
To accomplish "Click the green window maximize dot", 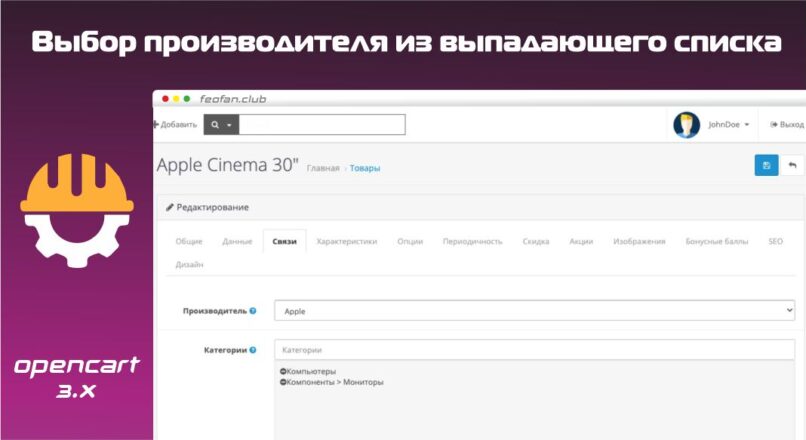I will (x=187, y=99).
